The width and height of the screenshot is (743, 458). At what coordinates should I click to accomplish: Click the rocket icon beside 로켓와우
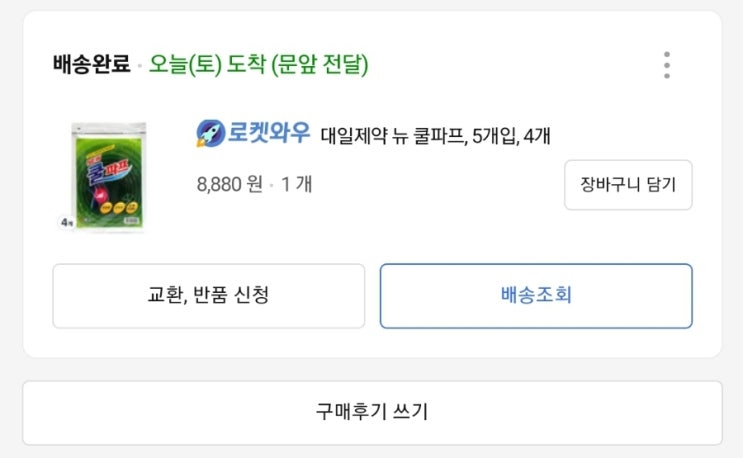(210, 133)
